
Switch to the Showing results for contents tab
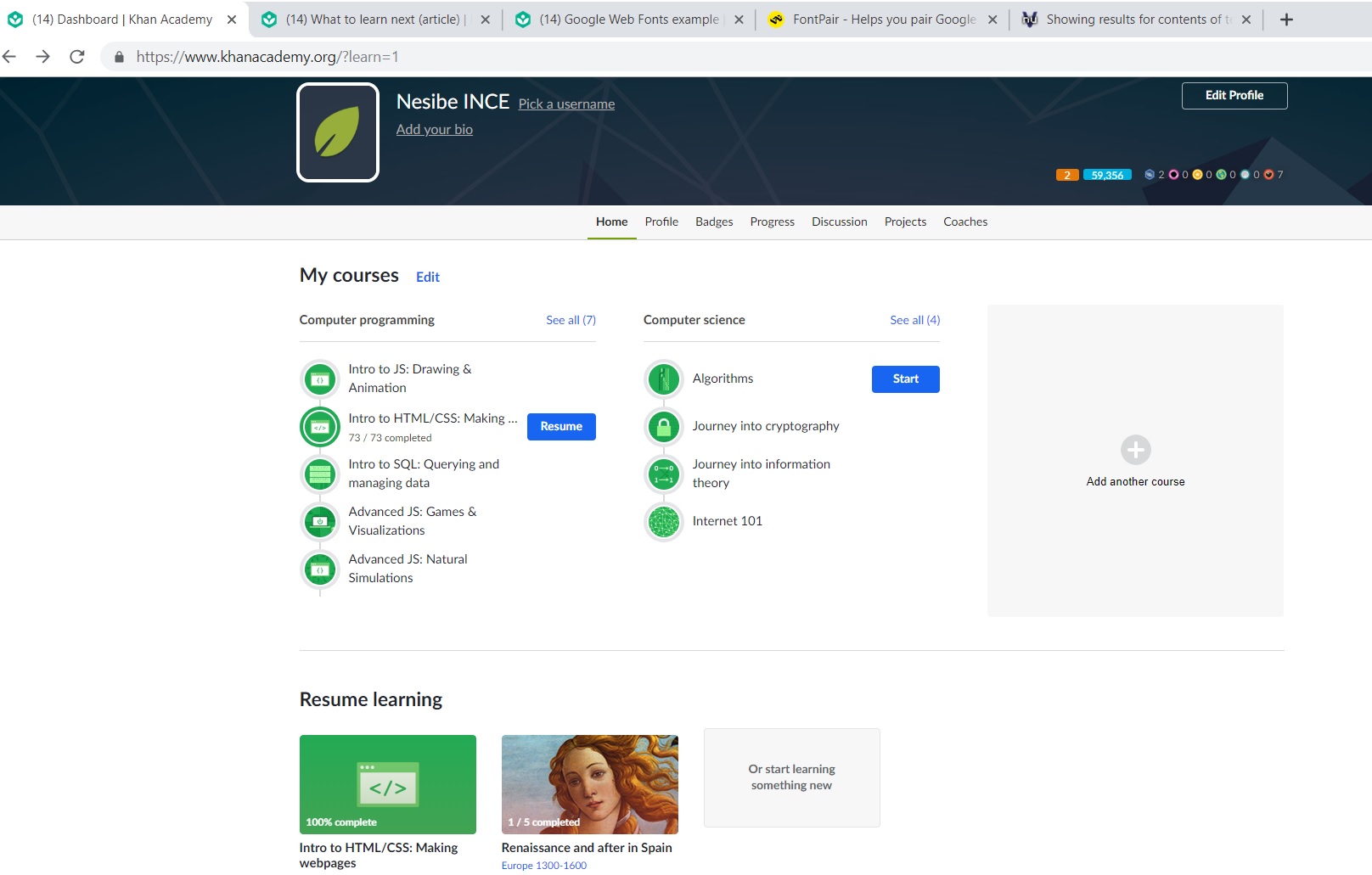click(x=1136, y=20)
